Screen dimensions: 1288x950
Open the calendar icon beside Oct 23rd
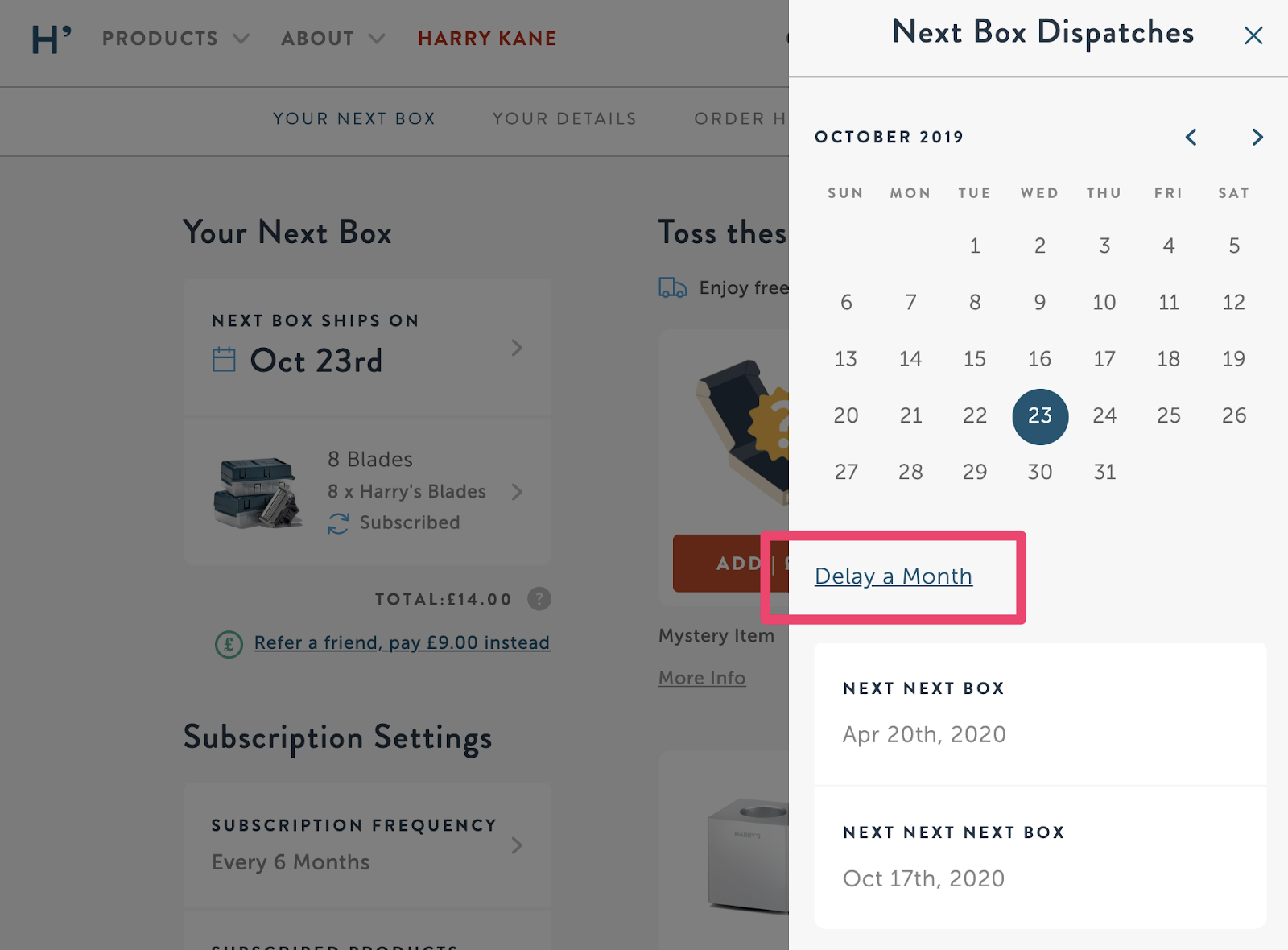(x=224, y=359)
